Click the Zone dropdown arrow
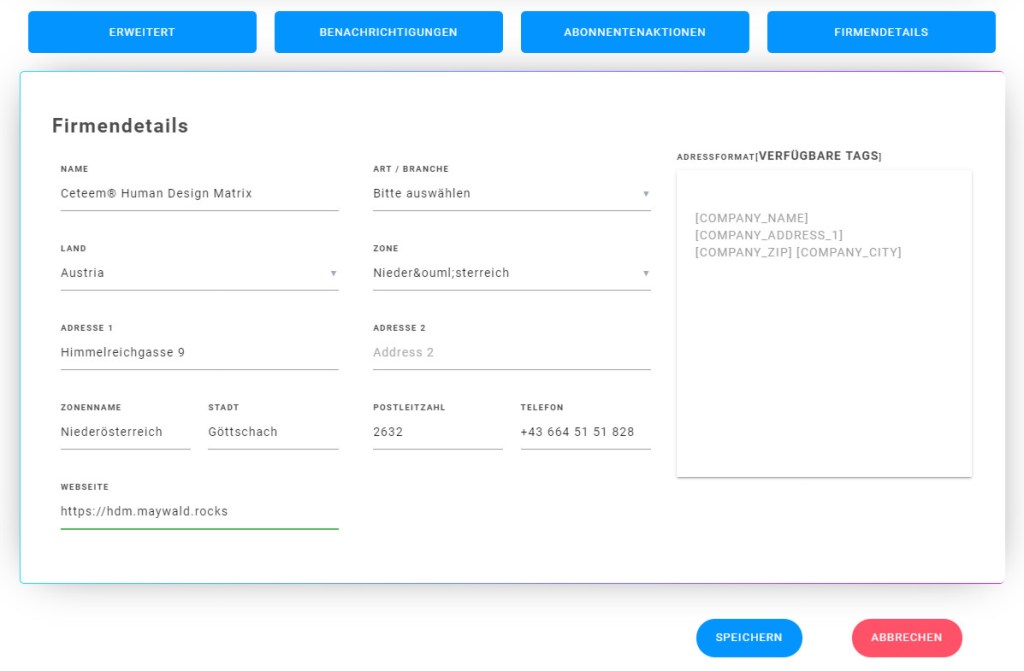Screen dimensions: 1024x671 [645, 274]
